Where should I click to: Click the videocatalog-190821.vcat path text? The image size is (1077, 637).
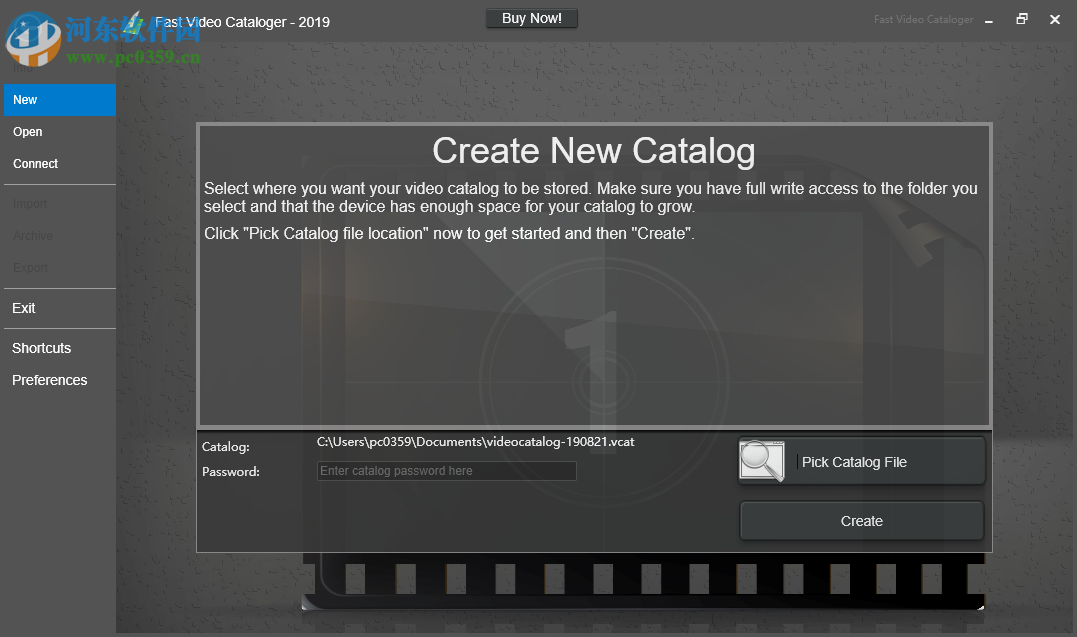[475, 441]
